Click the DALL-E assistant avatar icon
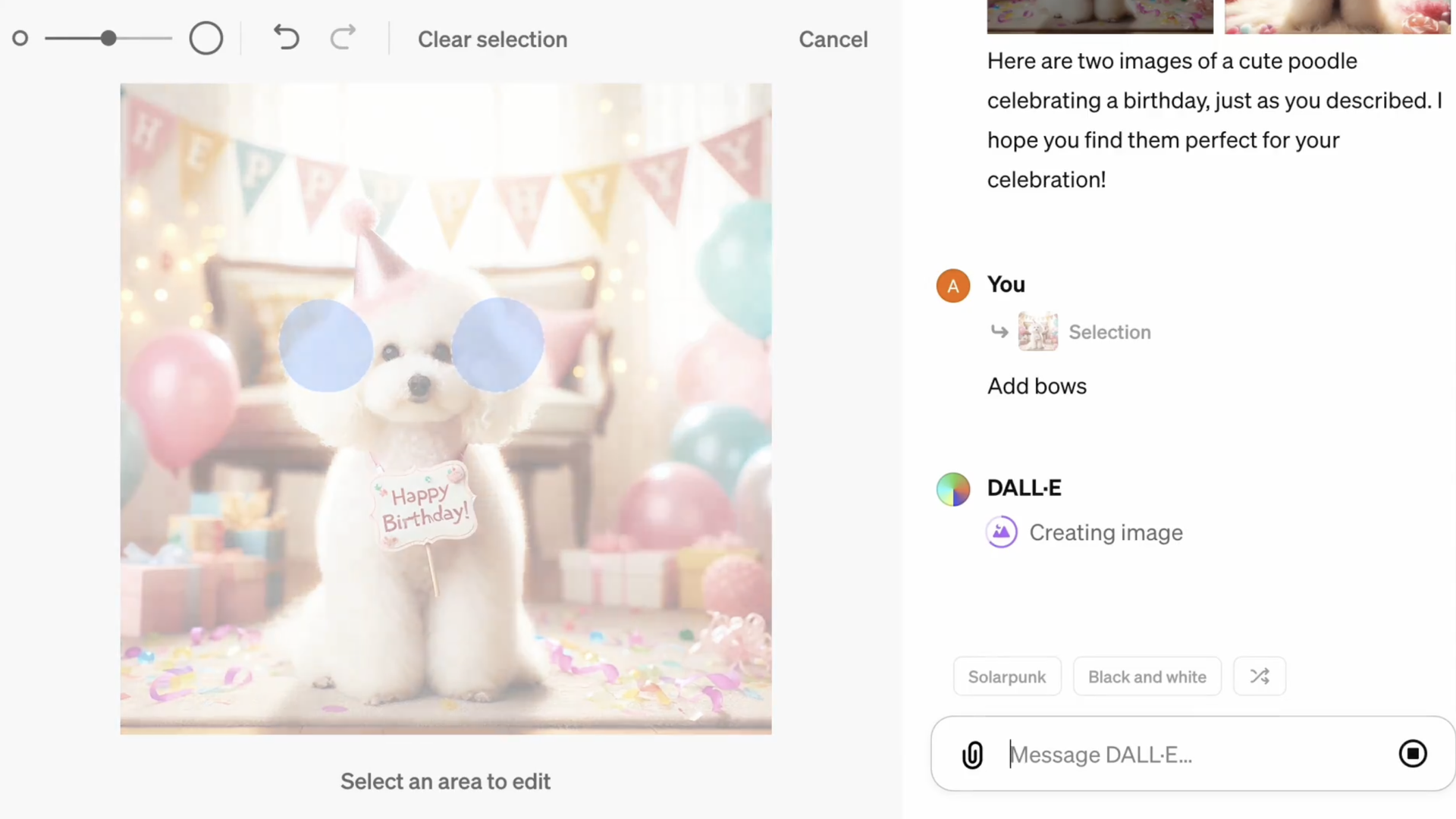The image size is (1456, 819). coord(953,488)
